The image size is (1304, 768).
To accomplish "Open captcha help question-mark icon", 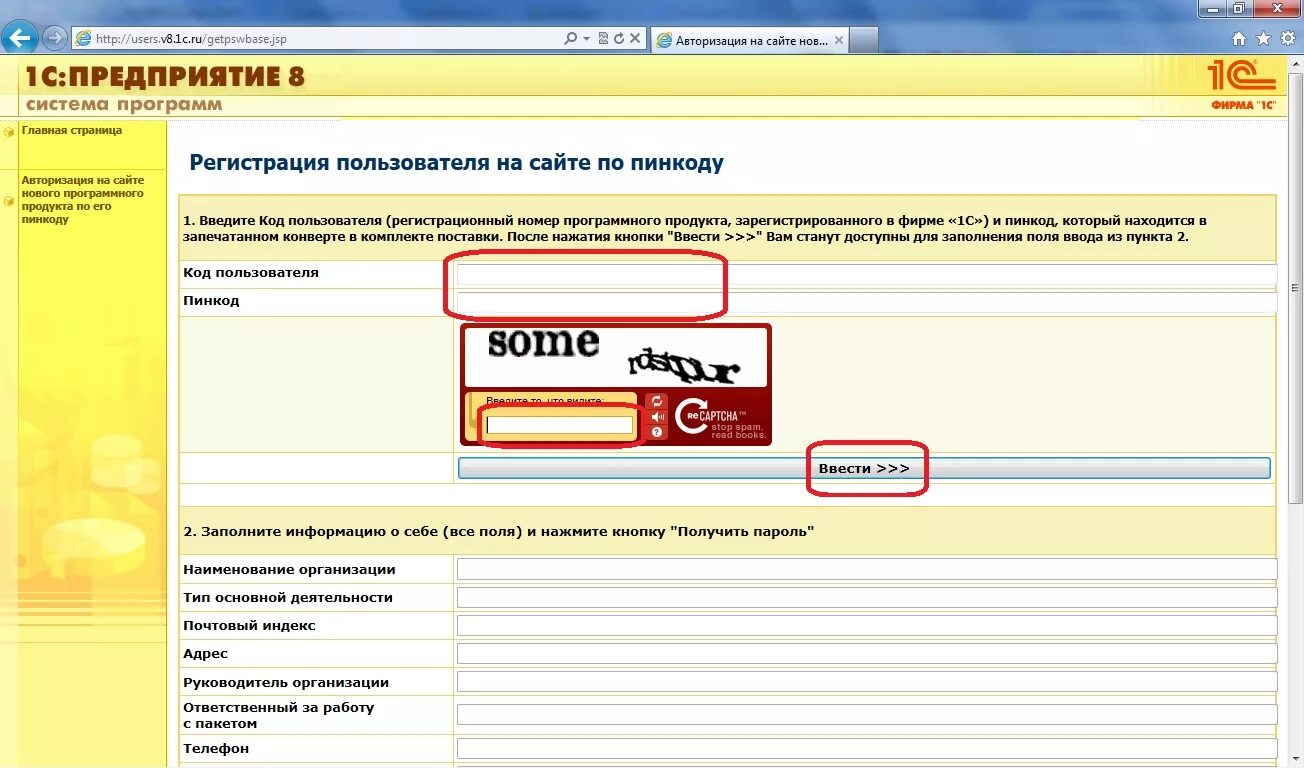I will [657, 432].
